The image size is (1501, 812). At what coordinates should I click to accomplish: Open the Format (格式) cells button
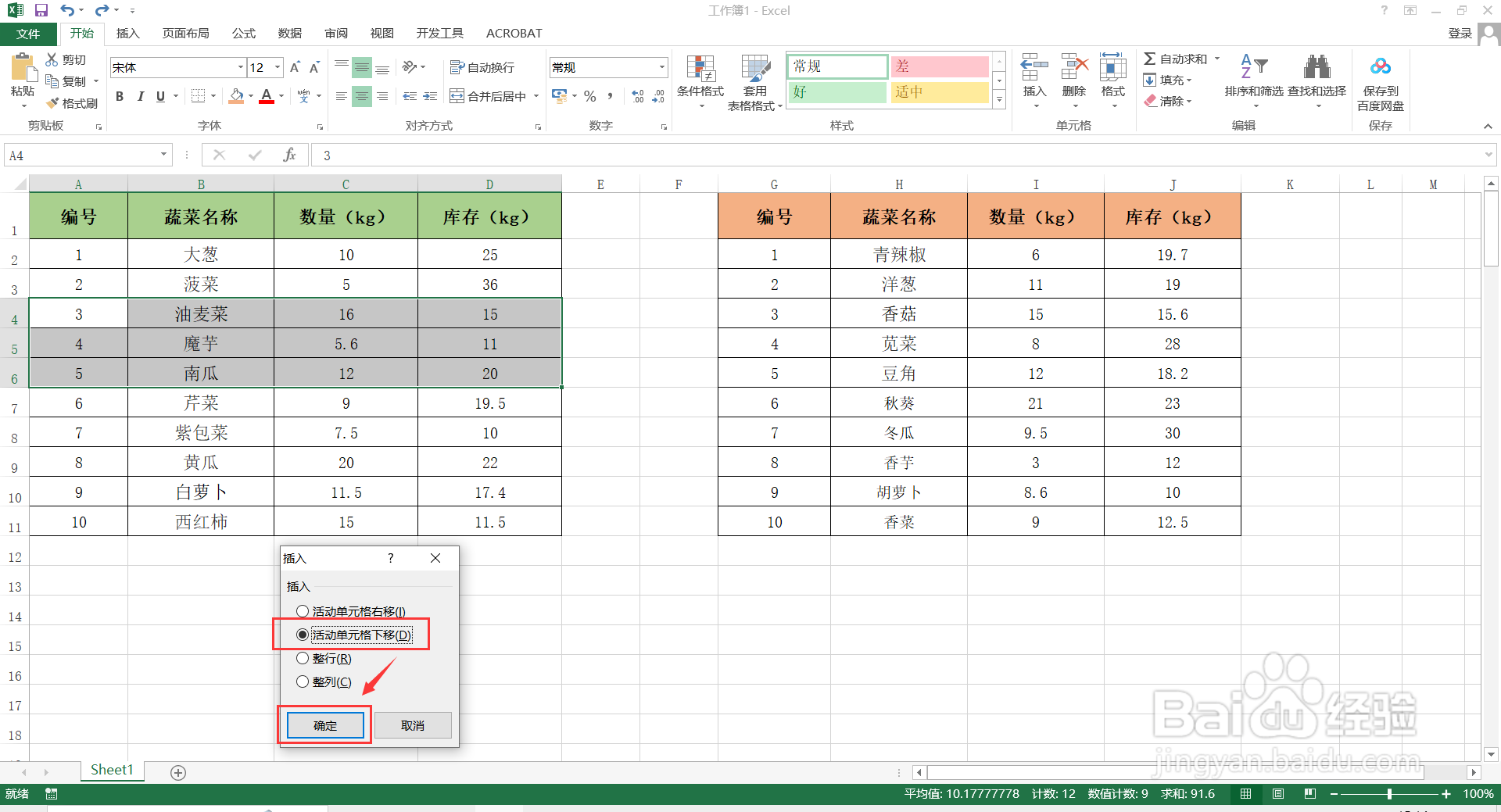point(1113,81)
